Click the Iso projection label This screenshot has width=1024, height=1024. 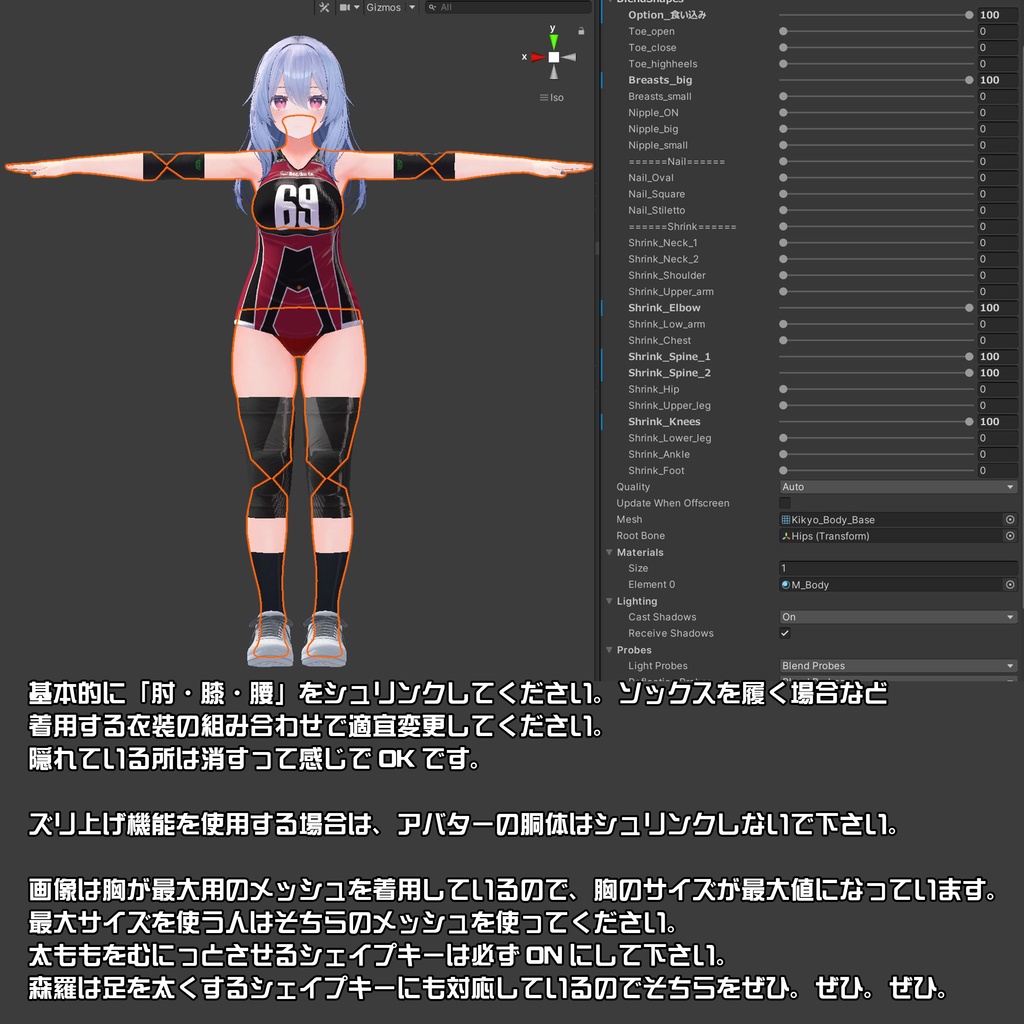tap(553, 97)
